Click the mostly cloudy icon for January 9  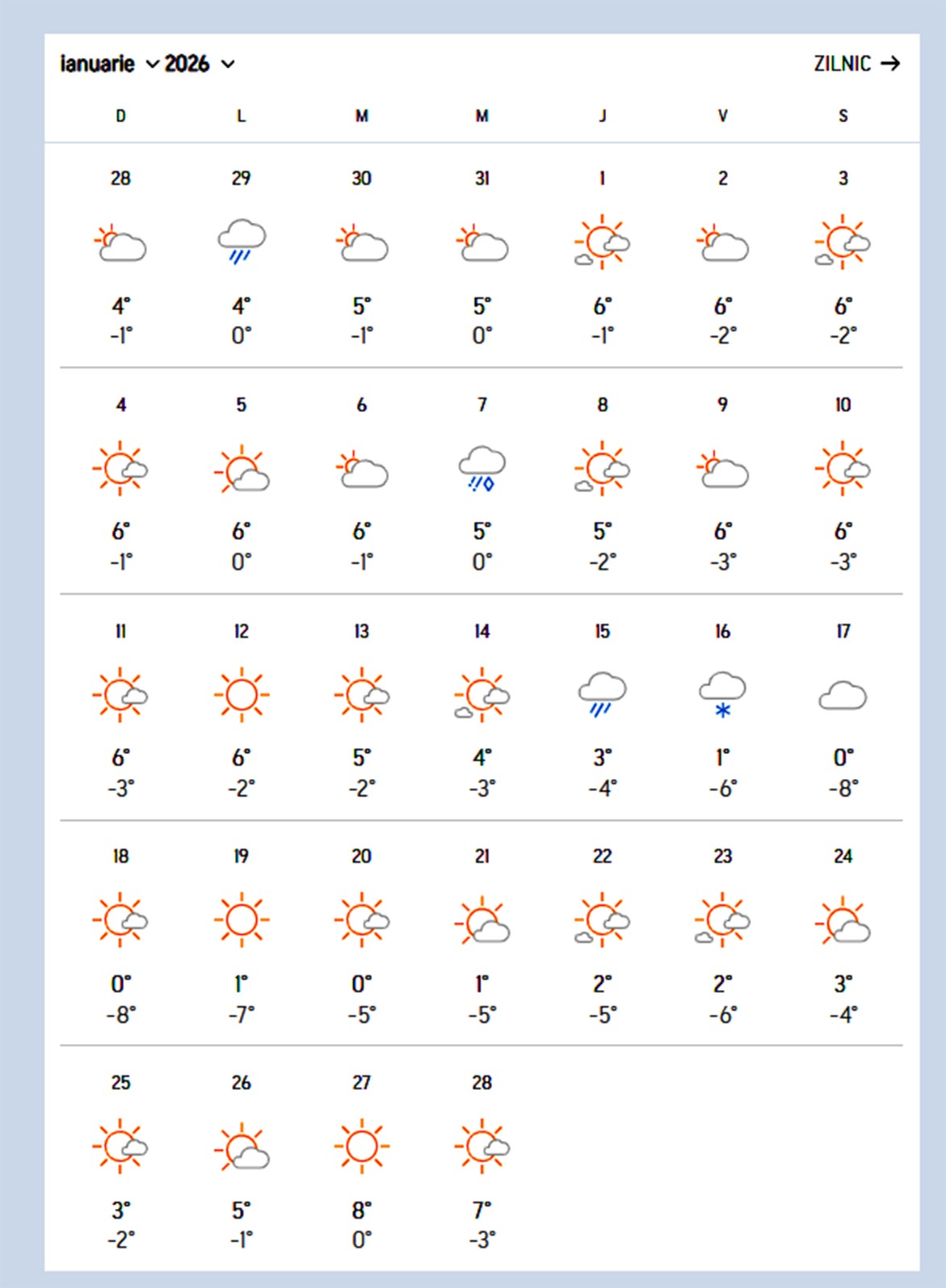click(x=722, y=469)
